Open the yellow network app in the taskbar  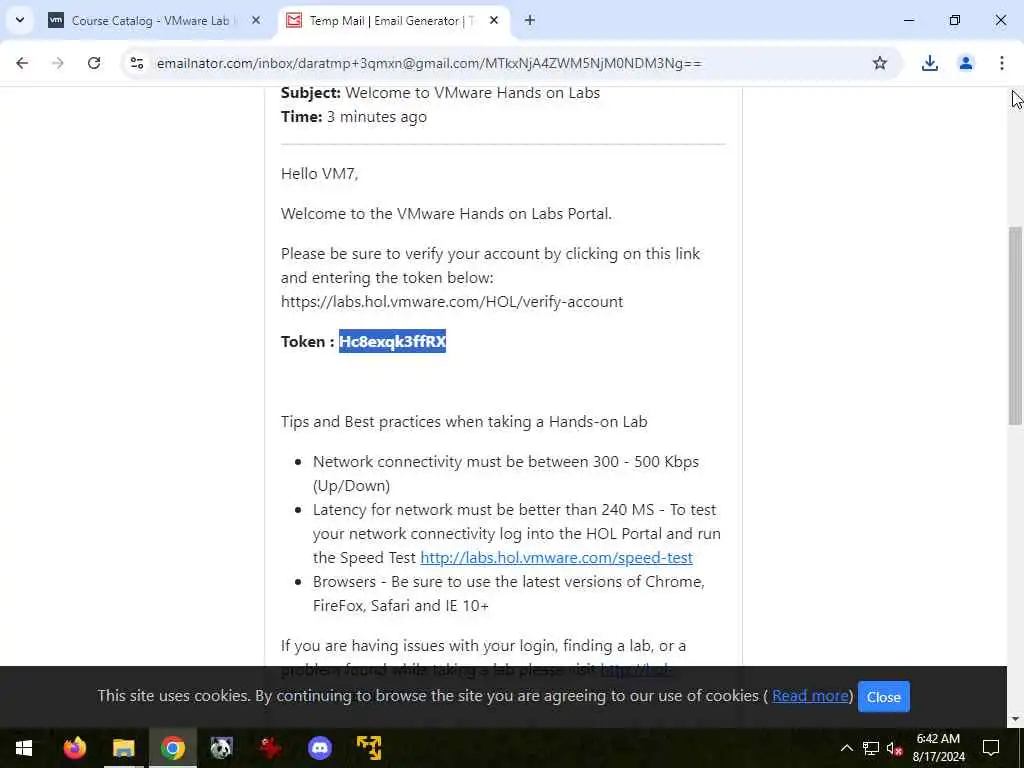click(x=368, y=748)
